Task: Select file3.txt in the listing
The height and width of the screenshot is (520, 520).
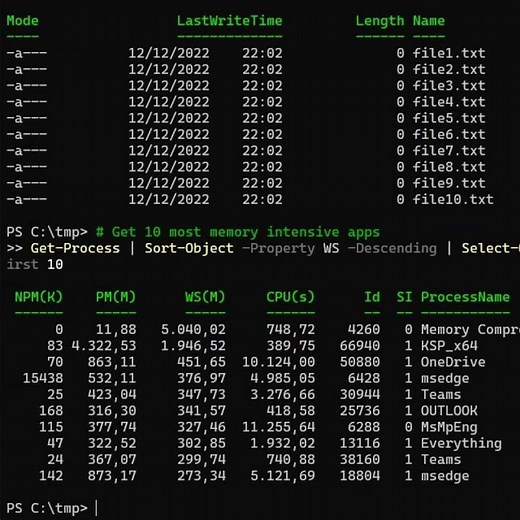Action: (449, 86)
